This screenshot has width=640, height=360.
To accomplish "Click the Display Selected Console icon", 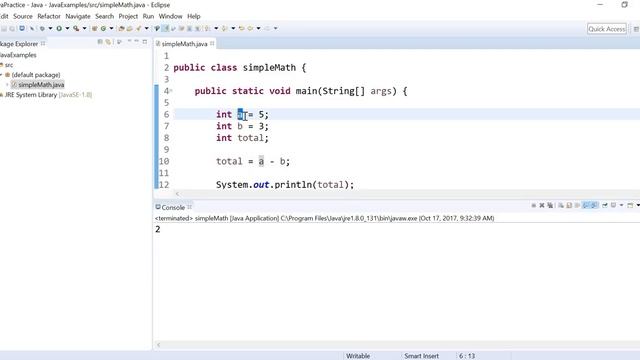I will tap(613, 205).
